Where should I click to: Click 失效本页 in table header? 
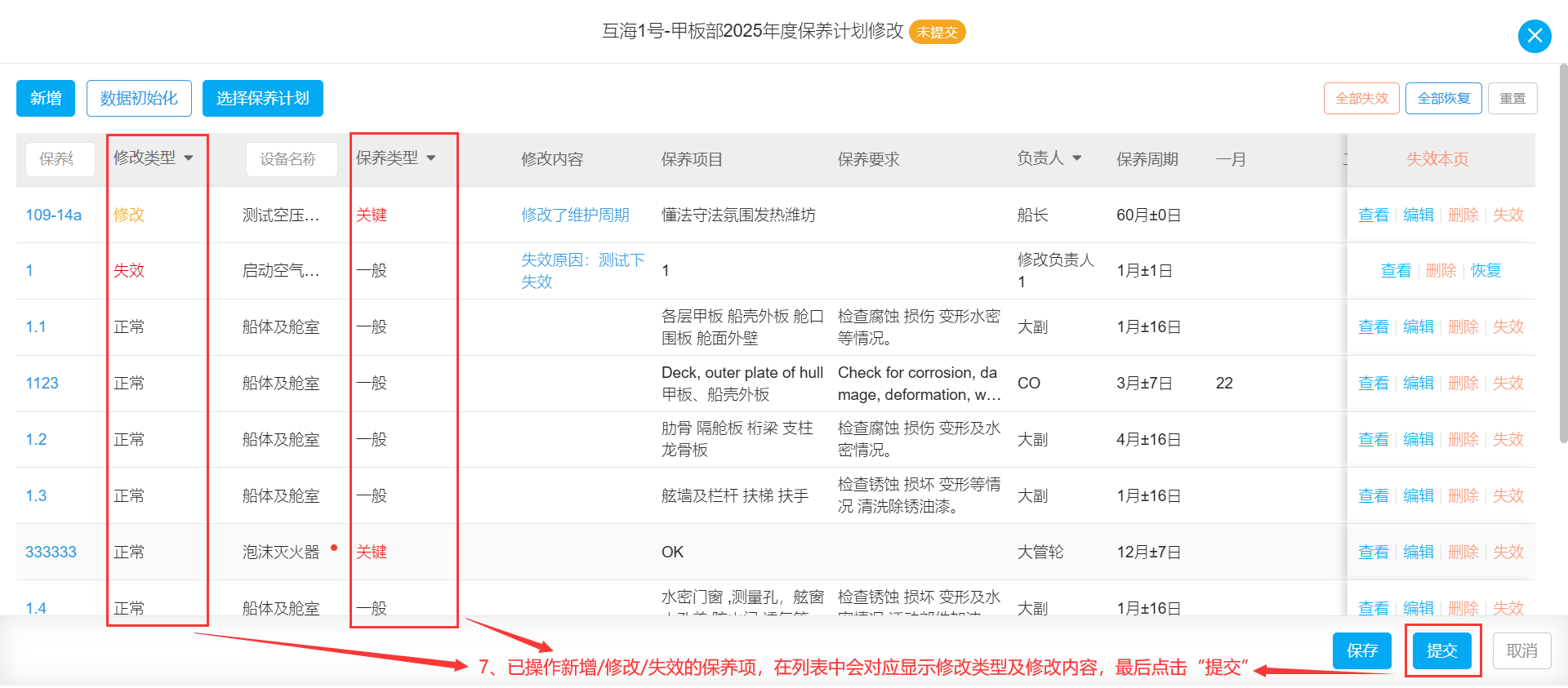point(1437,159)
